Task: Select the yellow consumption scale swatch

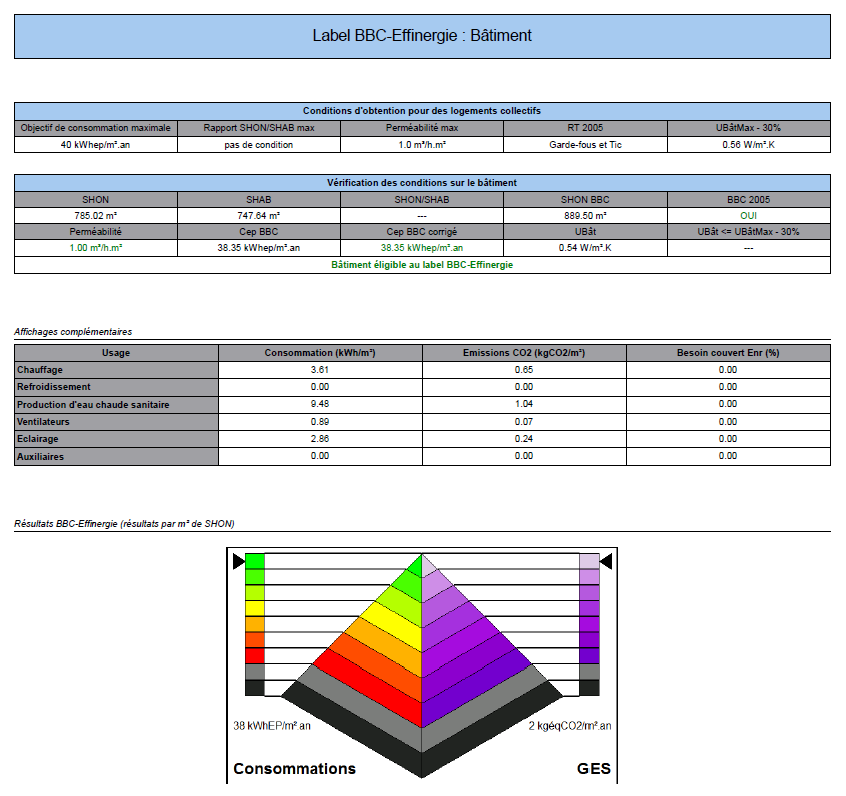Action: pos(255,608)
